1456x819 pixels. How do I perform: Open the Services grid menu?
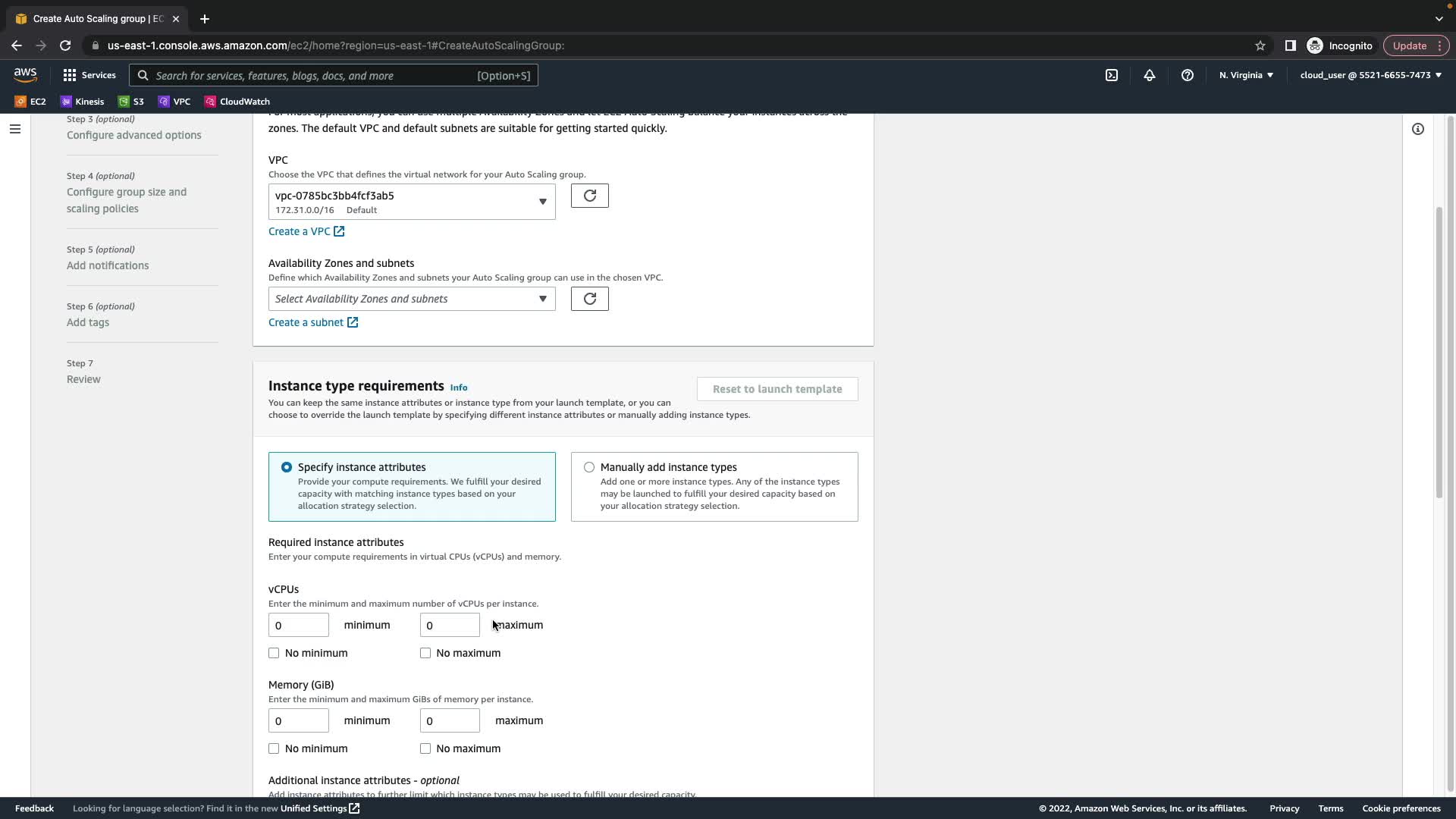point(89,75)
